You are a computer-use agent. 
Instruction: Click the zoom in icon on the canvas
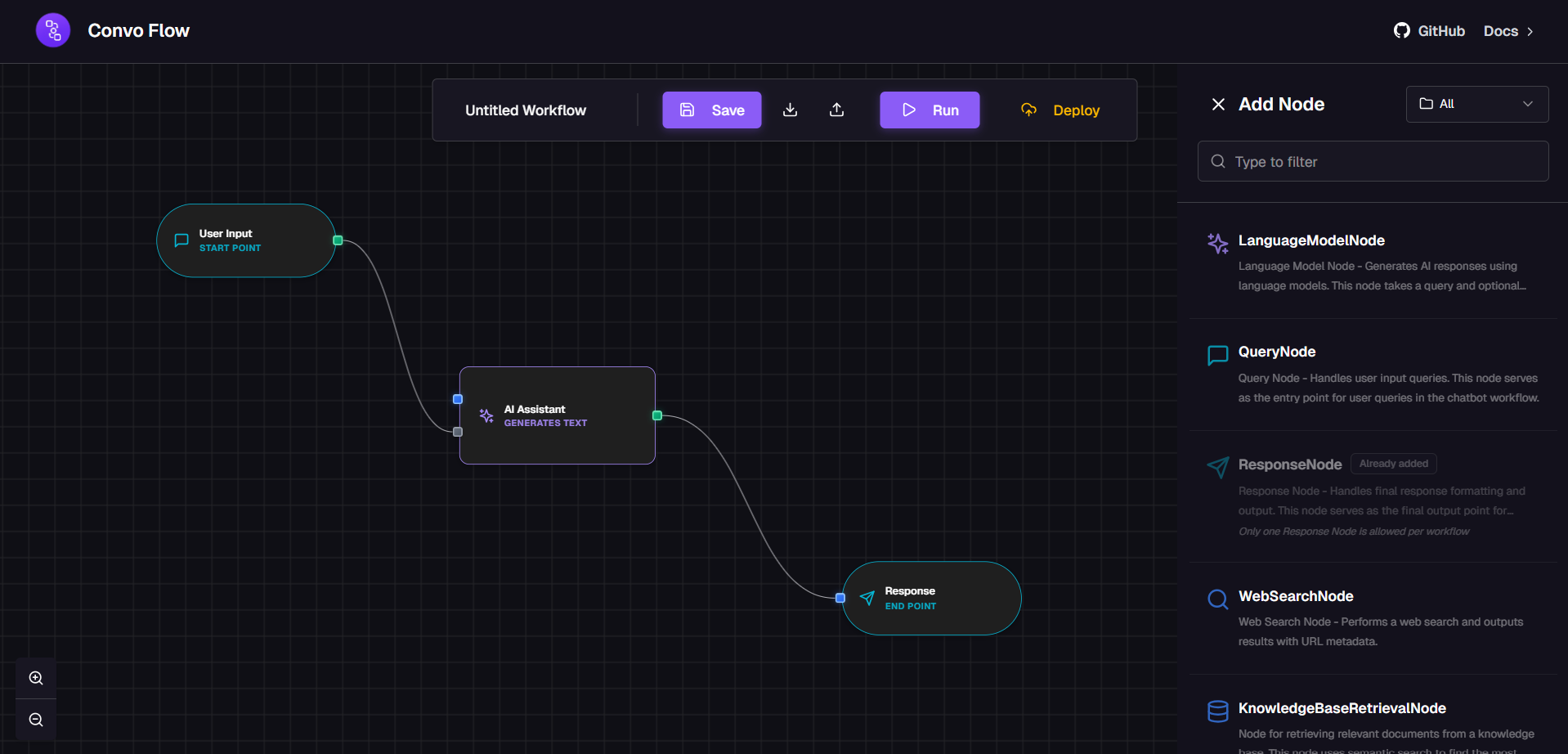pos(36,677)
